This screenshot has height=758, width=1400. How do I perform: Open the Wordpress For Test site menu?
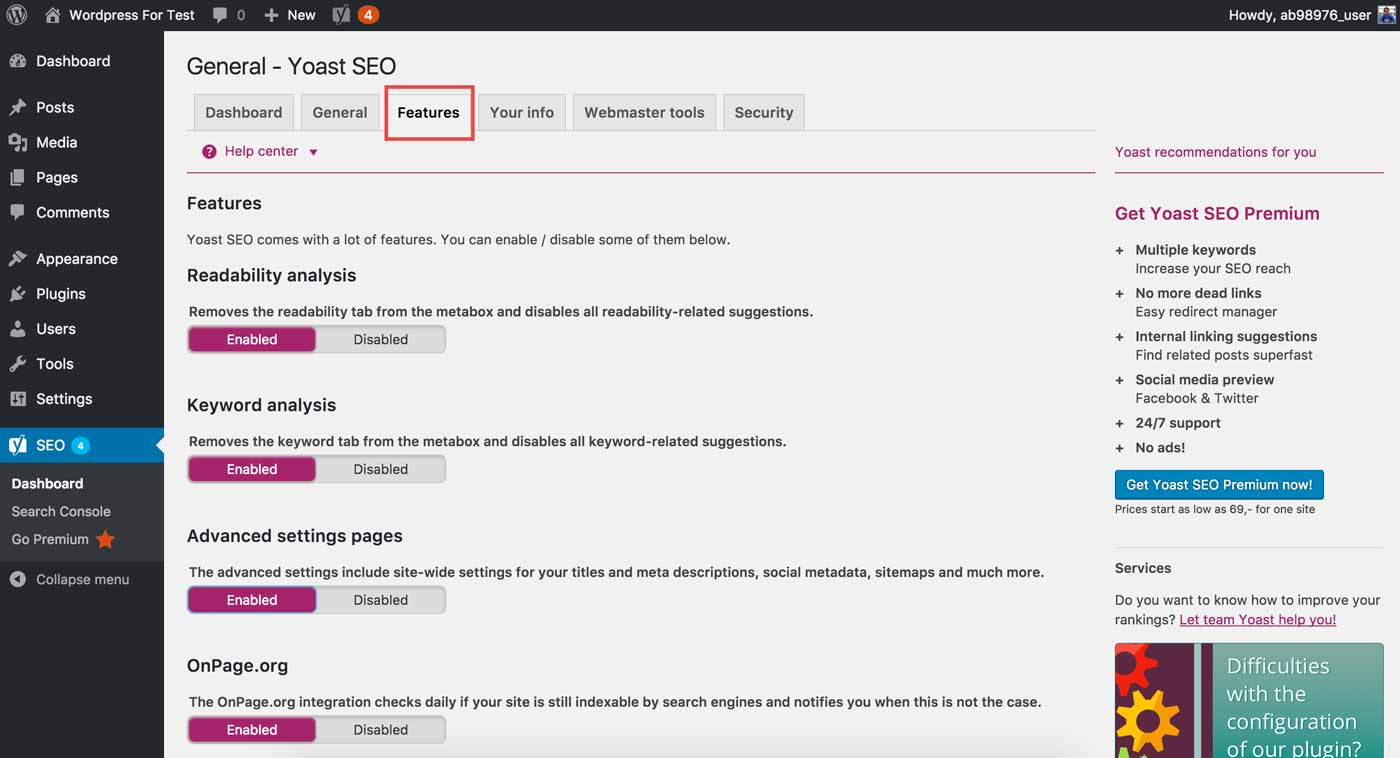pyautogui.click(x=120, y=15)
